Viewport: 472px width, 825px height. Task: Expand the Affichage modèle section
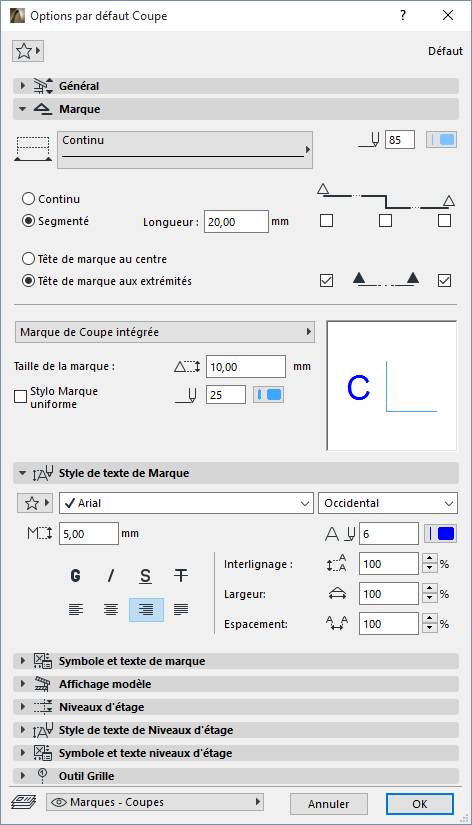[23, 684]
